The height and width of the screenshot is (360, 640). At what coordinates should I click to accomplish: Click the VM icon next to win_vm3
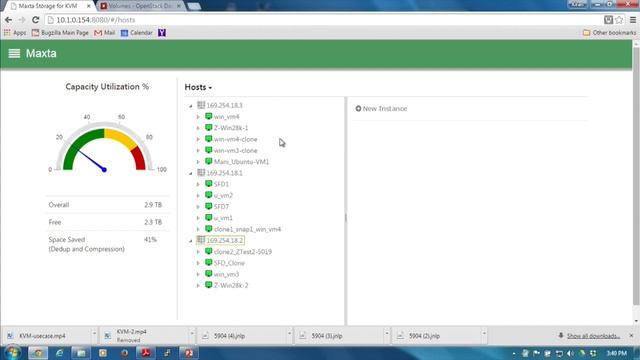click(209, 274)
